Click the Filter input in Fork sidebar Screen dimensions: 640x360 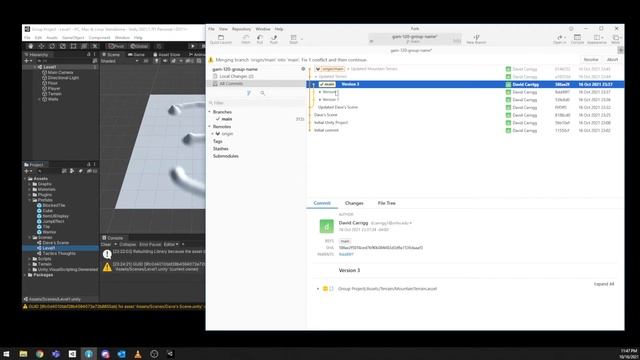click(x=257, y=103)
